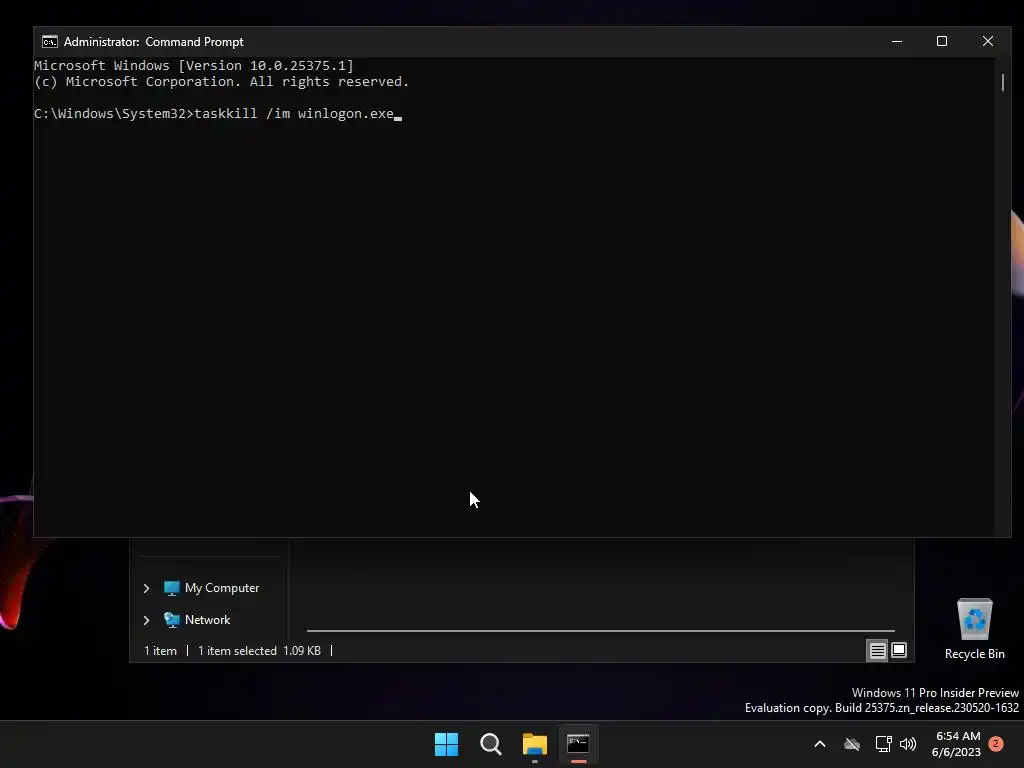Click the '1 item selected 1.09 KB' status text

pyautogui.click(x=259, y=651)
